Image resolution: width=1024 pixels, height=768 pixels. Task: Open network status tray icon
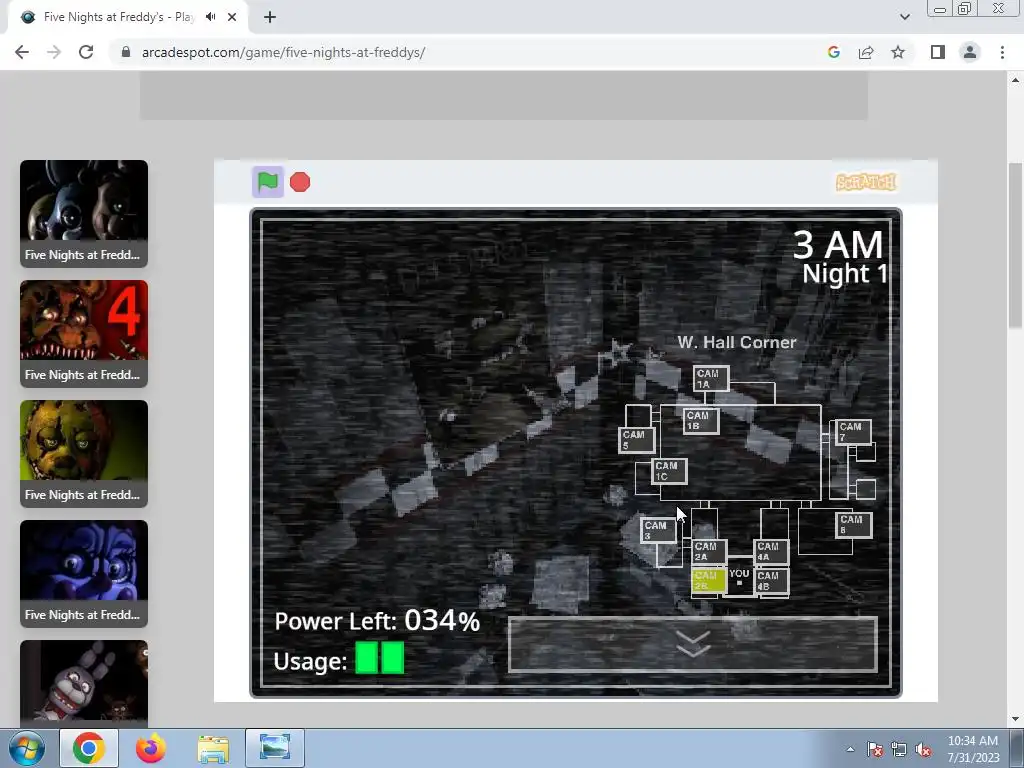click(899, 749)
